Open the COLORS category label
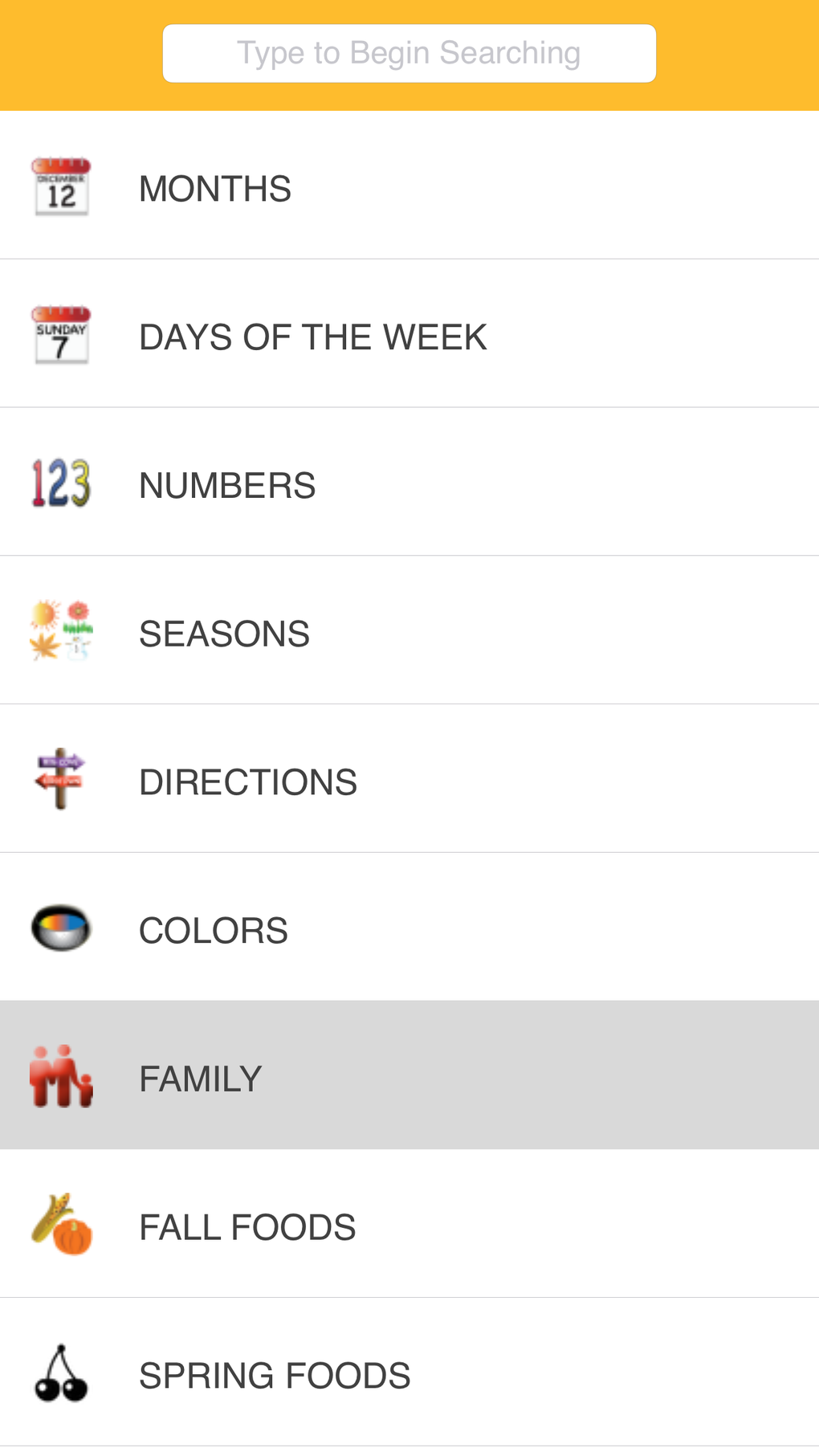 214,932
